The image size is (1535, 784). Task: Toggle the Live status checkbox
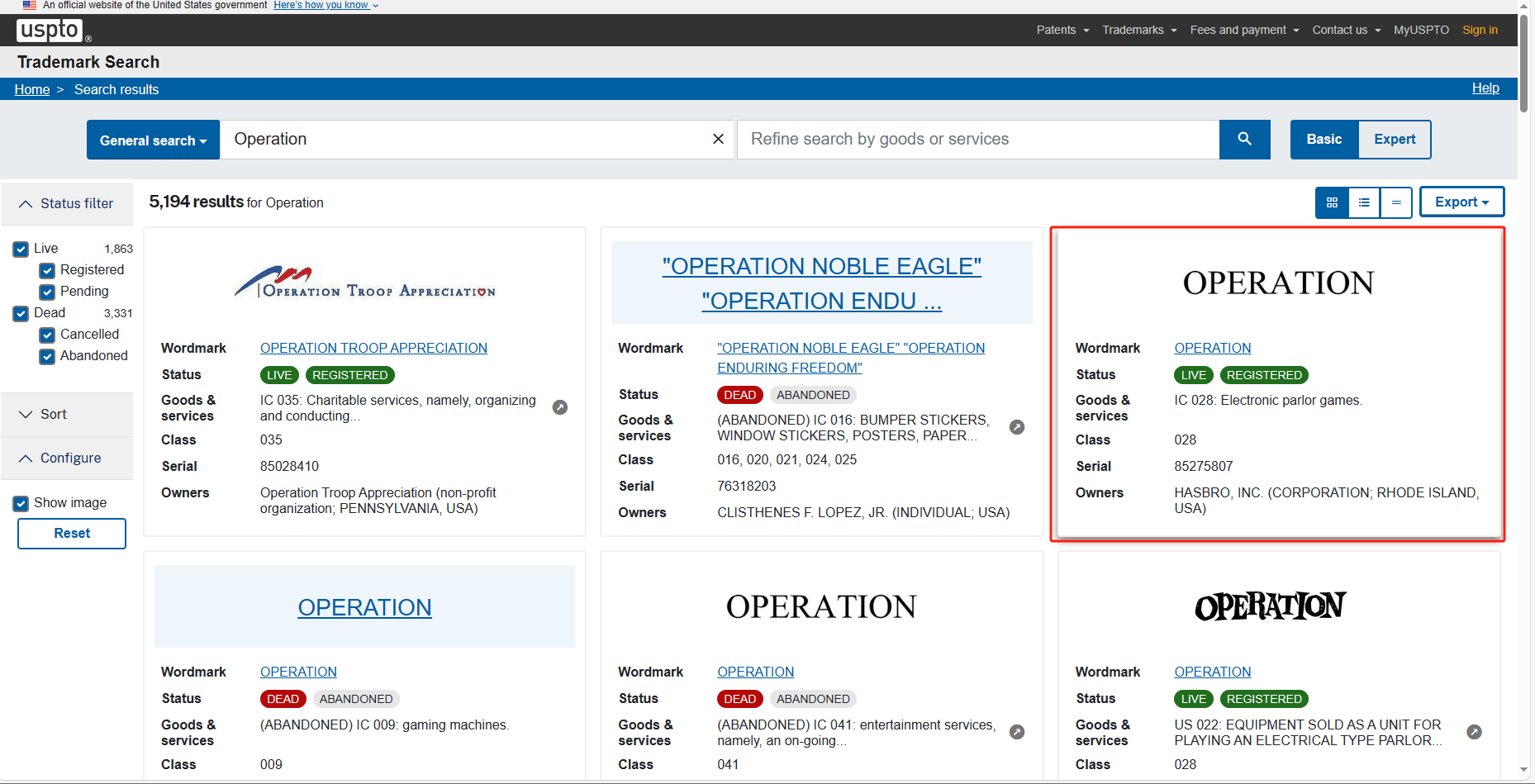tap(21, 249)
